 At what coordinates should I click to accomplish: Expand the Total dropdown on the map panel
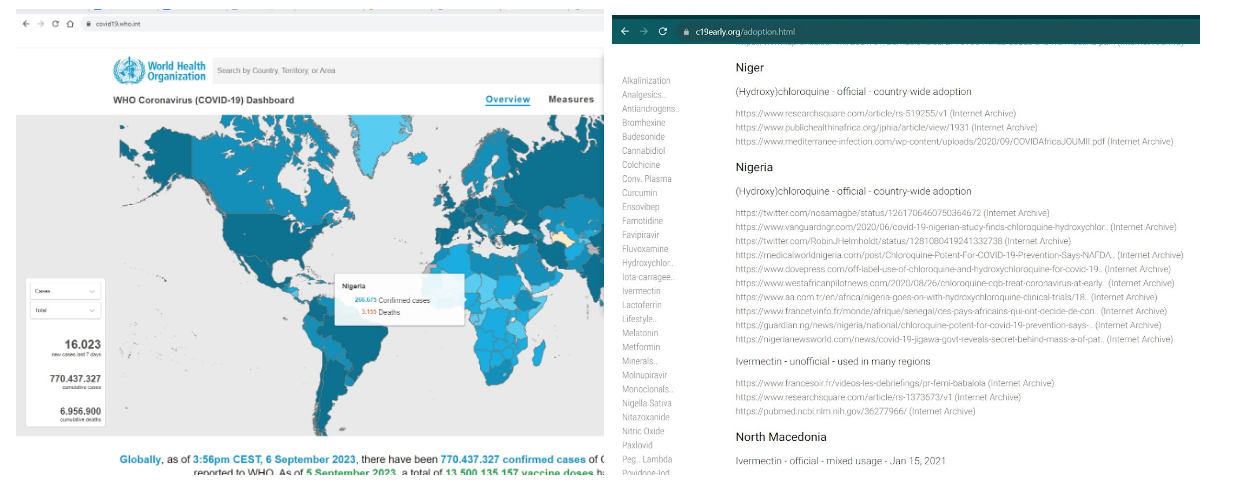point(65,312)
